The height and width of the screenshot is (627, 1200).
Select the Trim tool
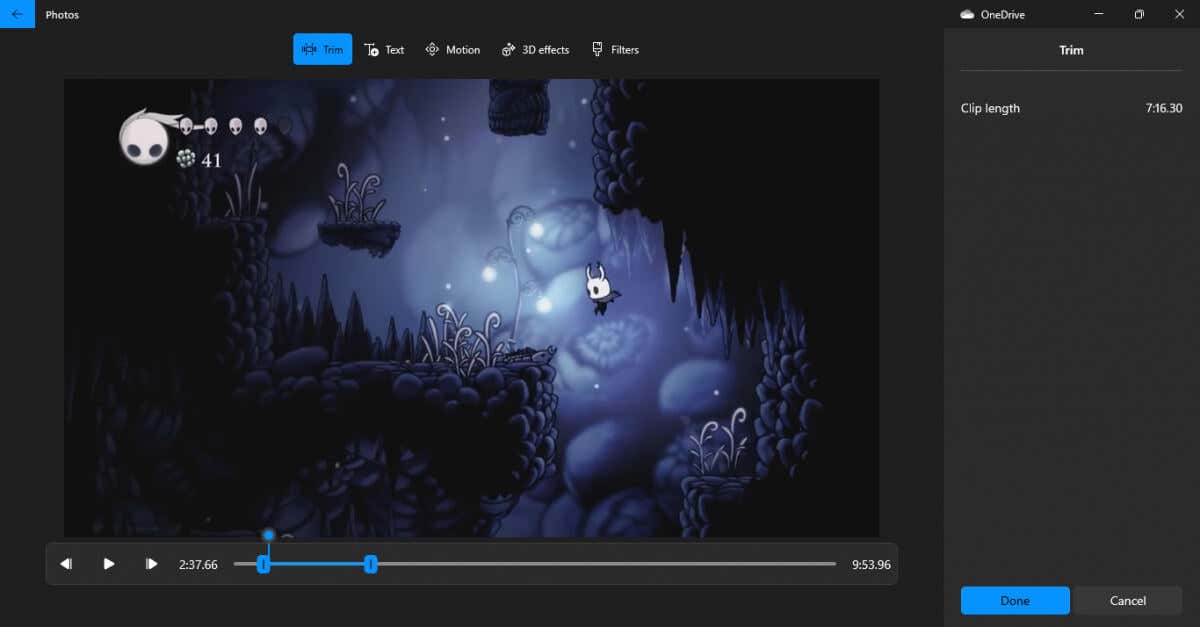pos(322,49)
